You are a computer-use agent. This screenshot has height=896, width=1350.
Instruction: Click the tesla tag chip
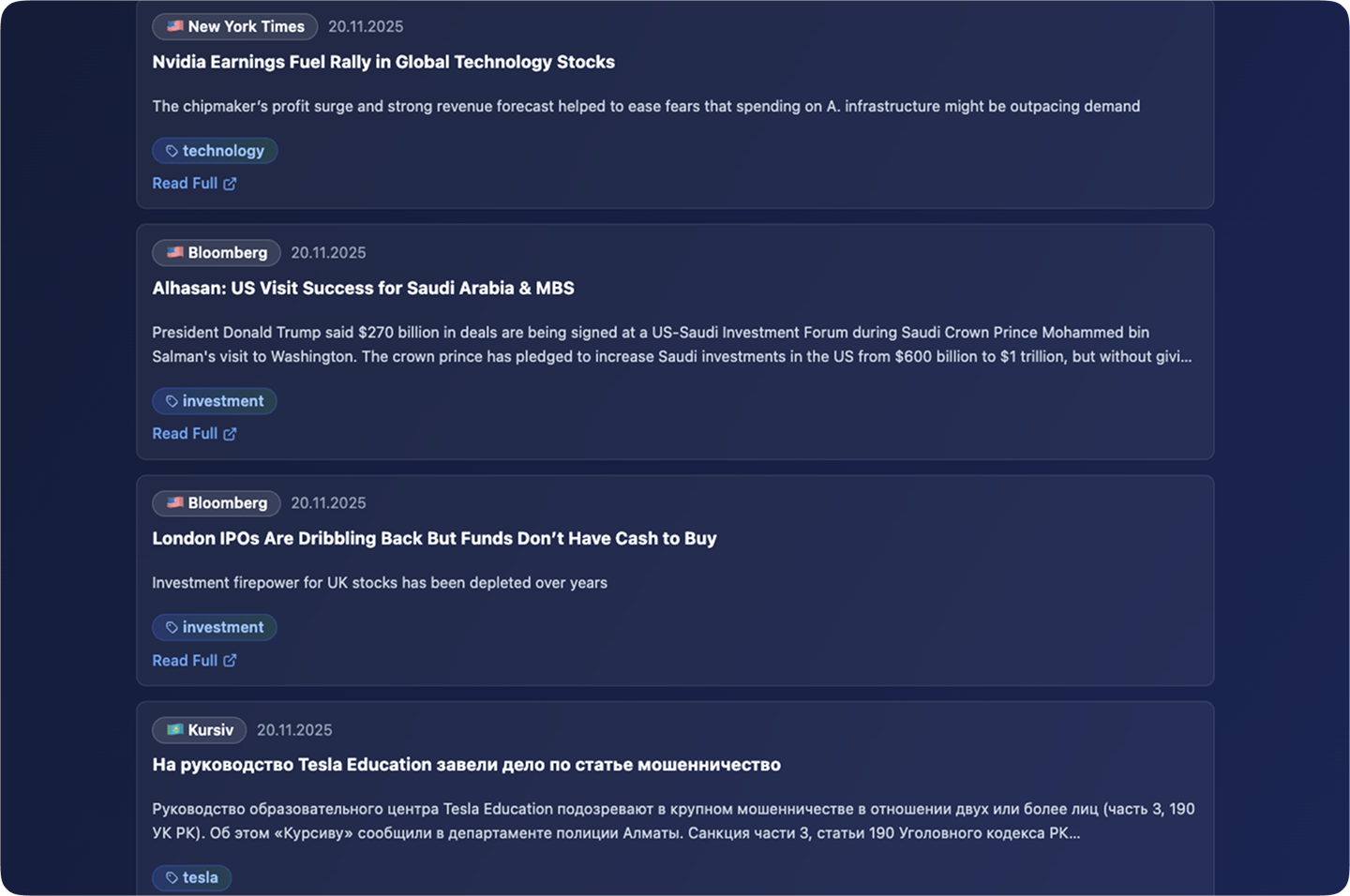click(x=192, y=878)
